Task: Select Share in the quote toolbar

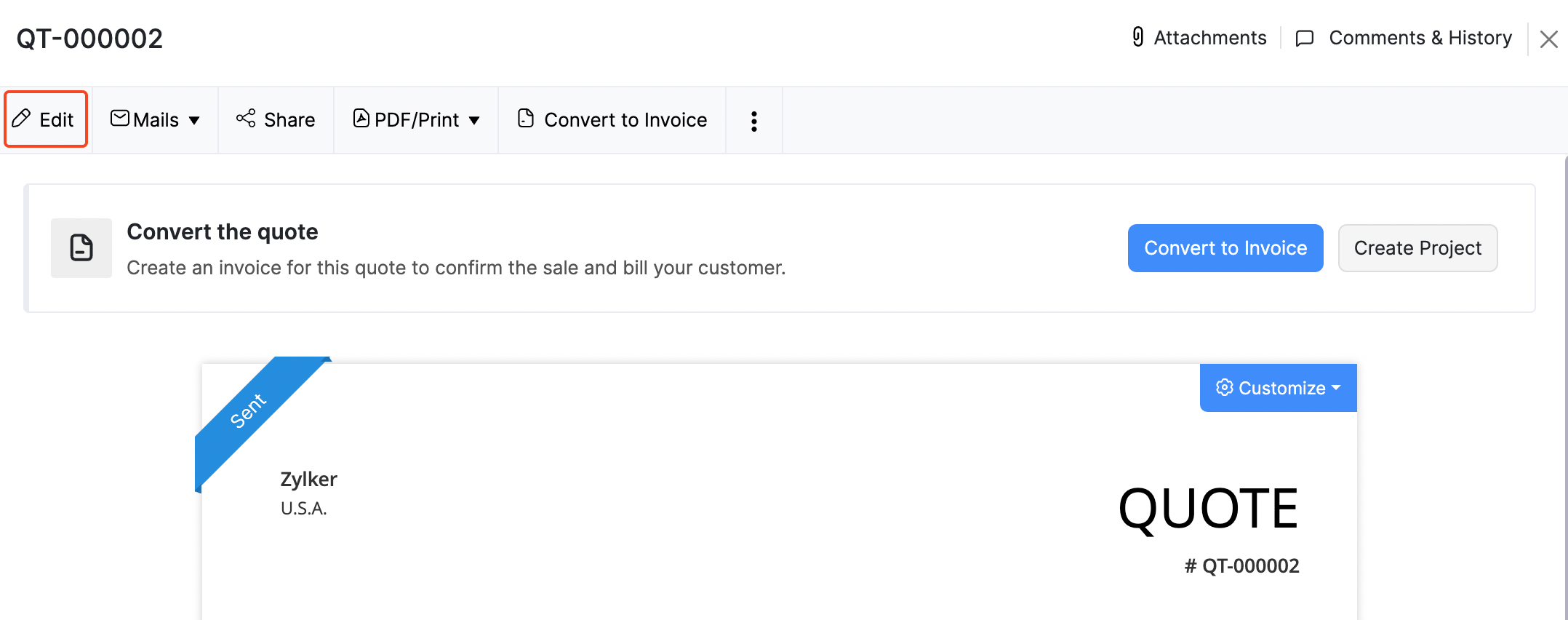Action: pyautogui.click(x=289, y=120)
